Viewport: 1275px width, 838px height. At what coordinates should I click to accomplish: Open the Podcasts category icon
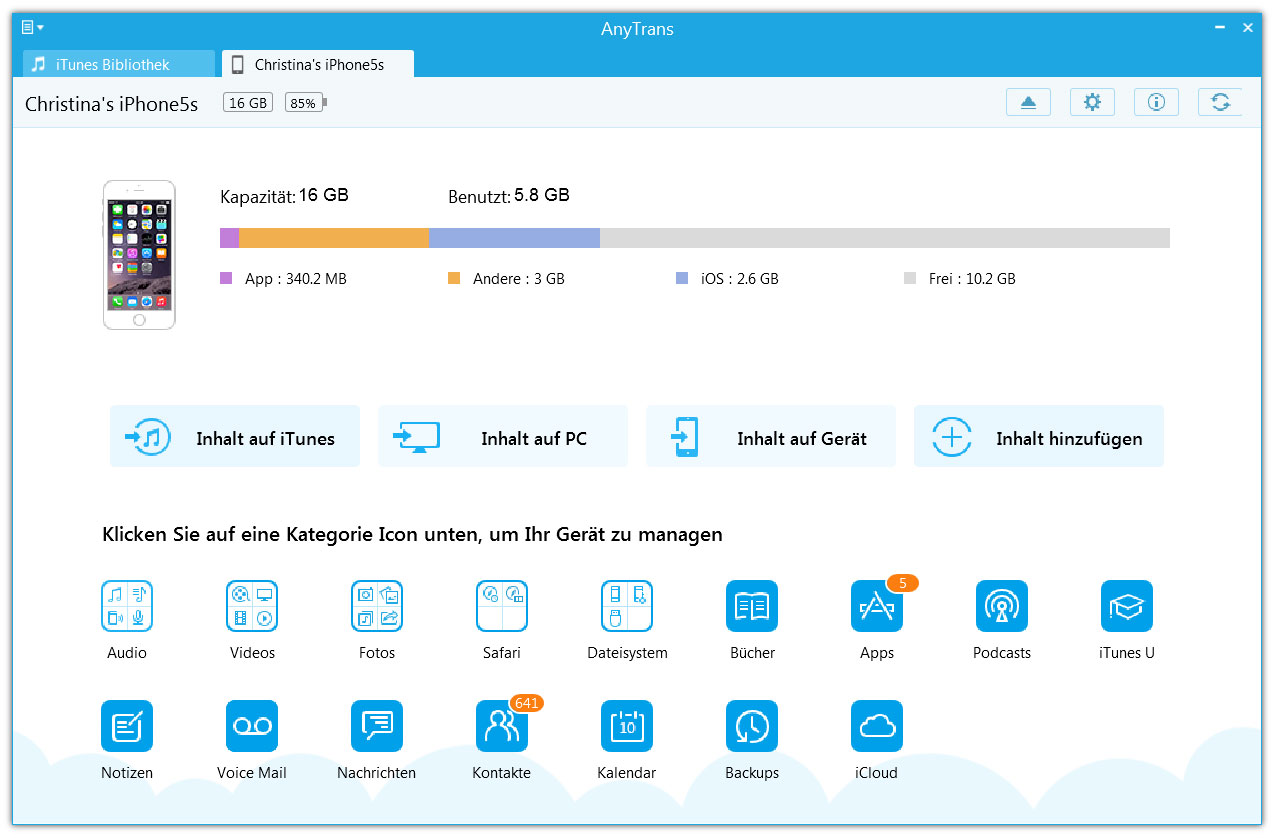[1002, 606]
